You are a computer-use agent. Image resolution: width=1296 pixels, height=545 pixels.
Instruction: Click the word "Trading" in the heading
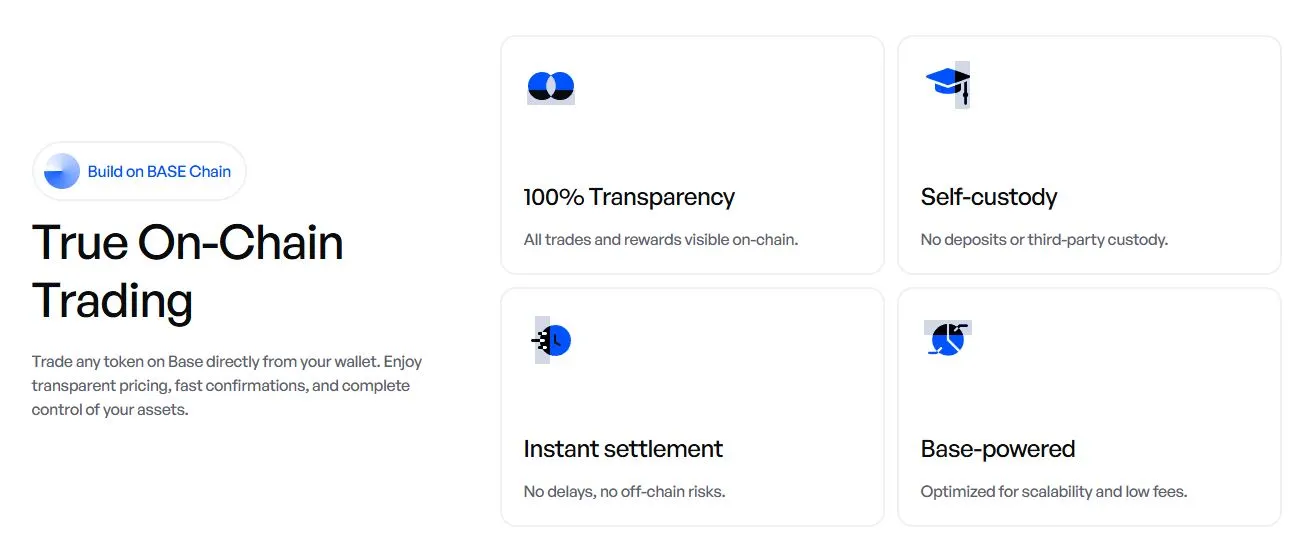pyautogui.click(x=112, y=301)
